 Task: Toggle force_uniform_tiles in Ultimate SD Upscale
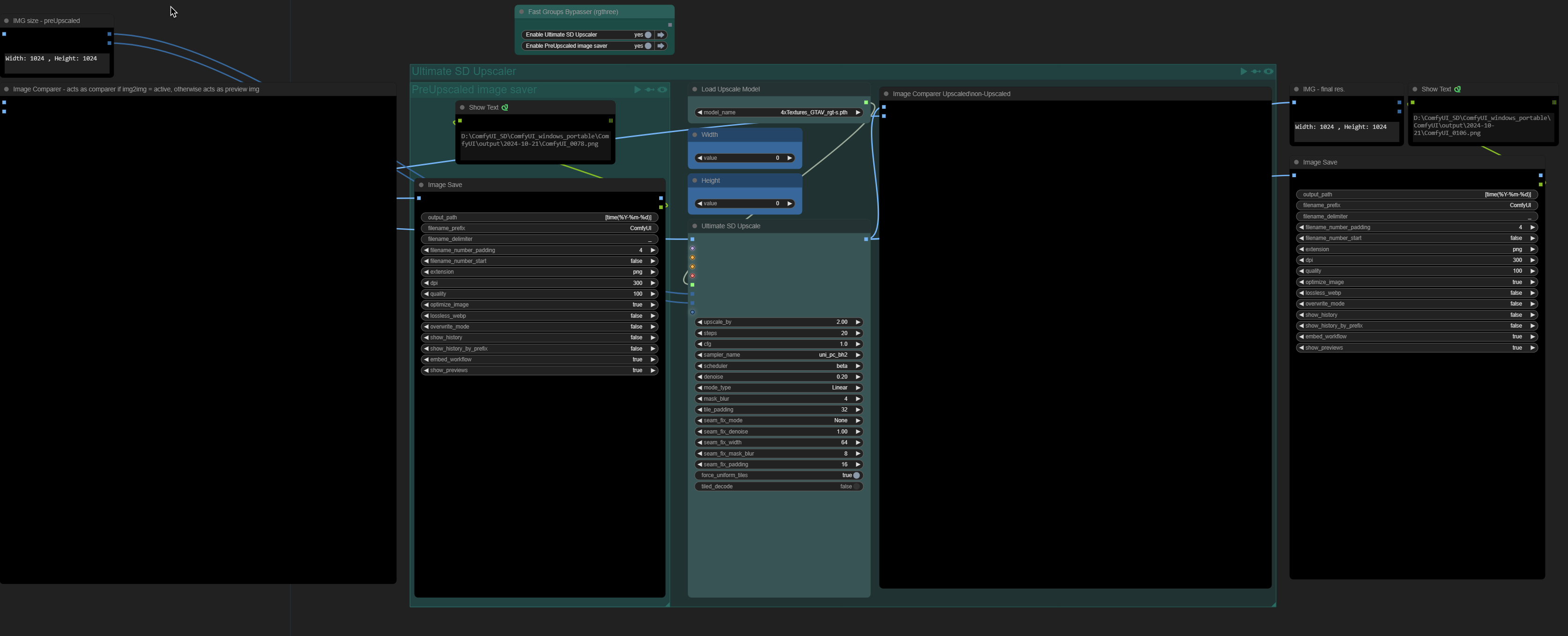[779, 475]
